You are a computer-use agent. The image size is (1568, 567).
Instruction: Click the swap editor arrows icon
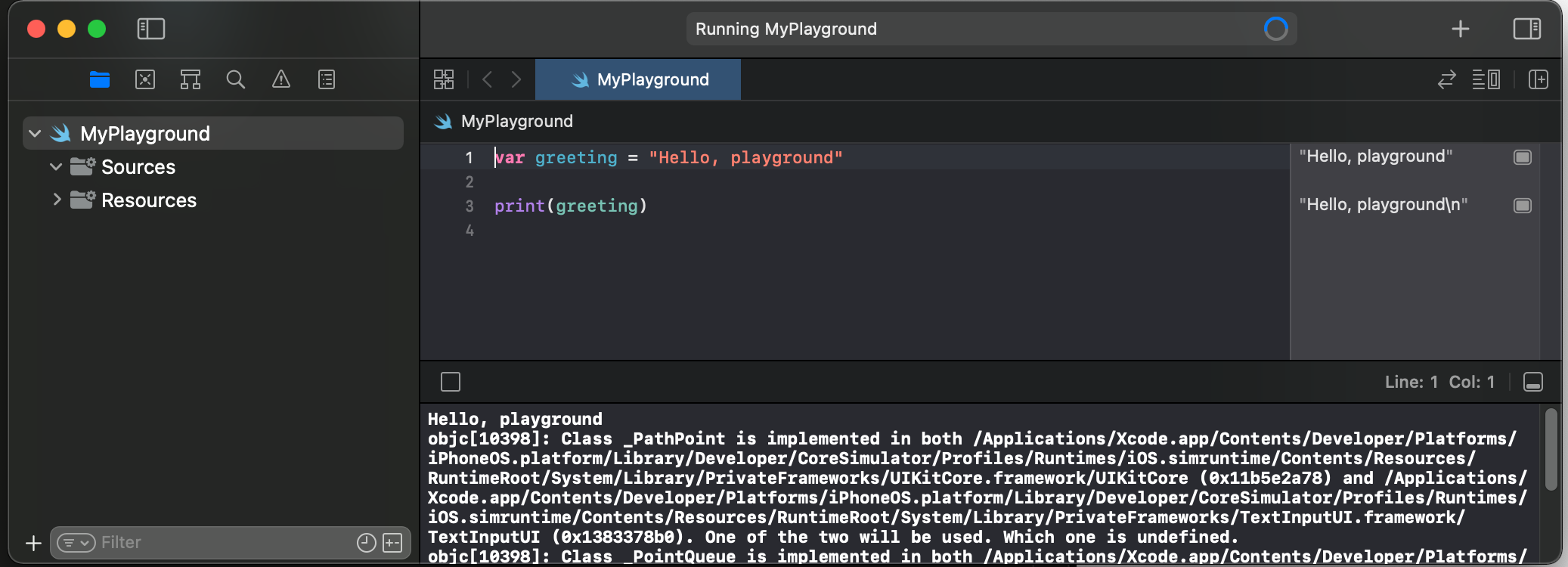tap(1446, 79)
